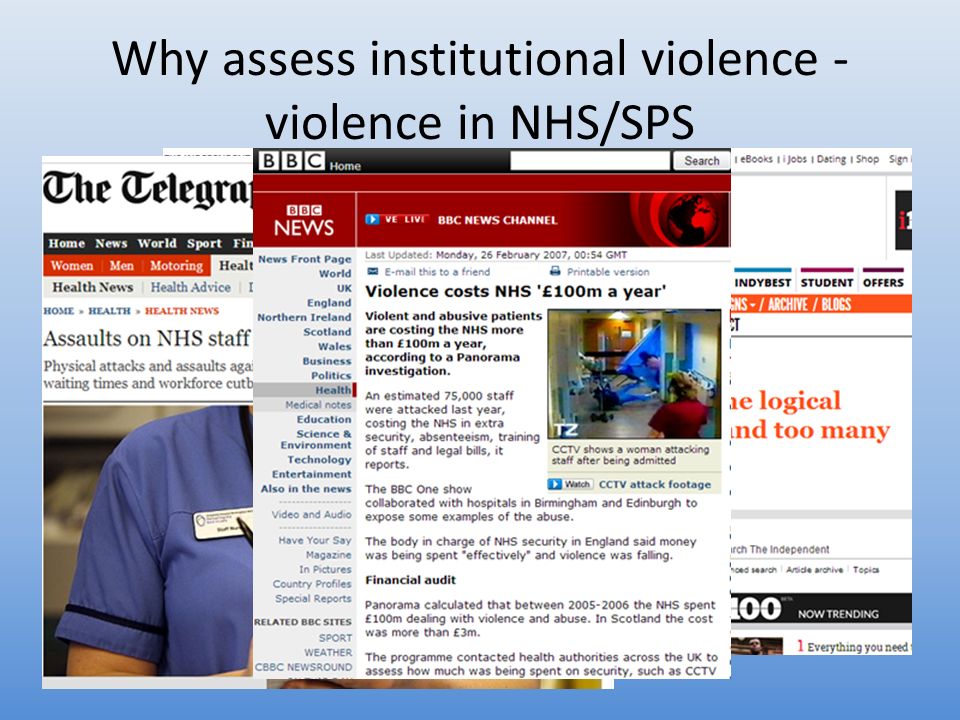This screenshot has width=960, height=720.
Task: Open Telegraph Home nav item
Action: point(67,243)
